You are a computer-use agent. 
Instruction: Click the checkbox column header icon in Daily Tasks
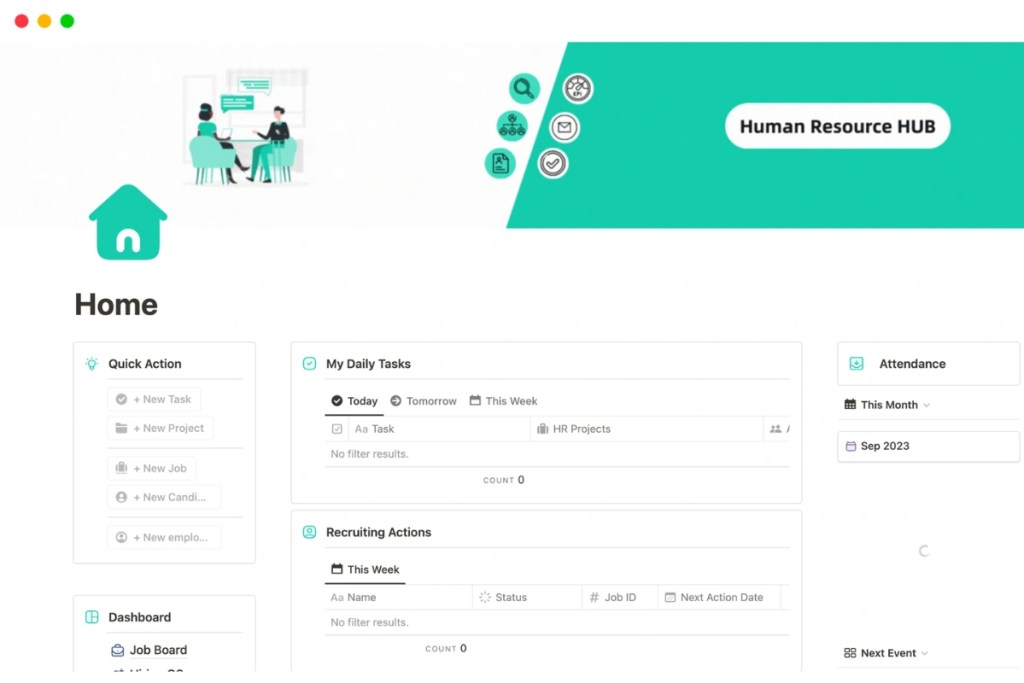coord(337,429)
